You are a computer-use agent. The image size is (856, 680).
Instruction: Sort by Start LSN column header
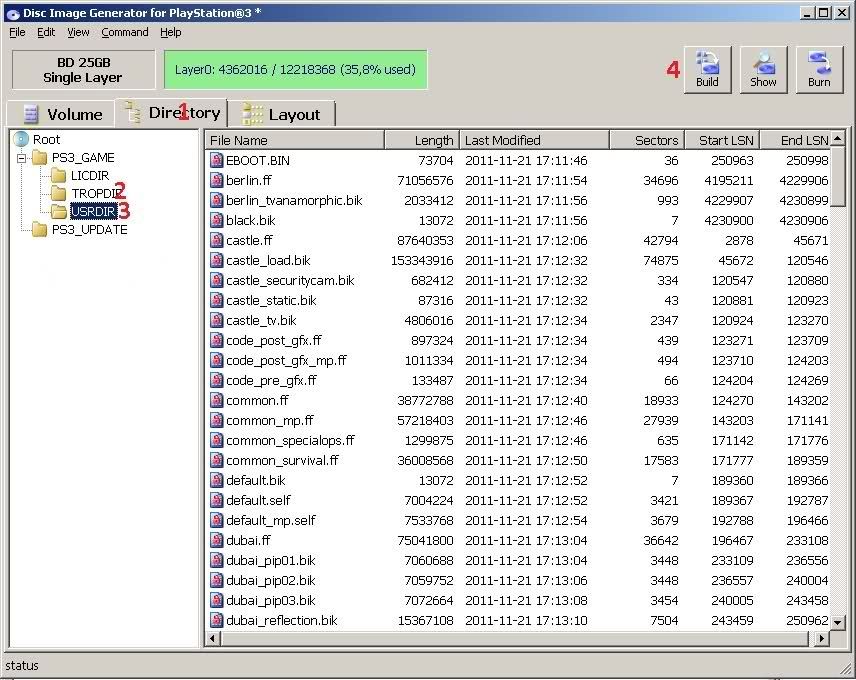722,140
